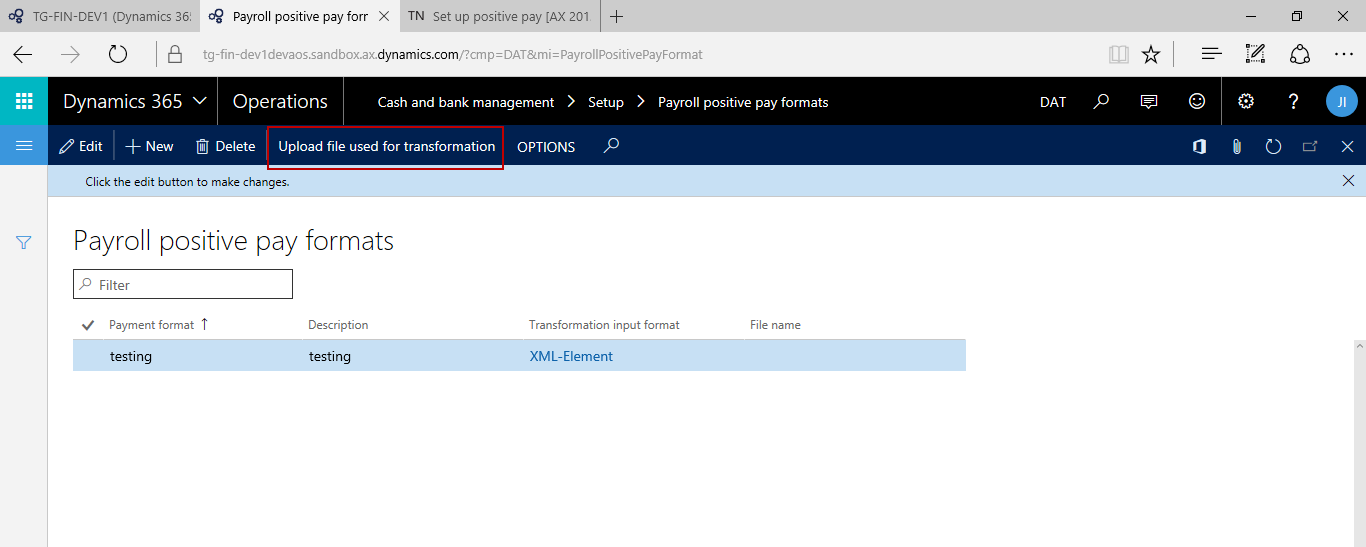This screenshot has height=547, width=1366.
Task: Click the browser address bar URL
Action: pos(453,55)
